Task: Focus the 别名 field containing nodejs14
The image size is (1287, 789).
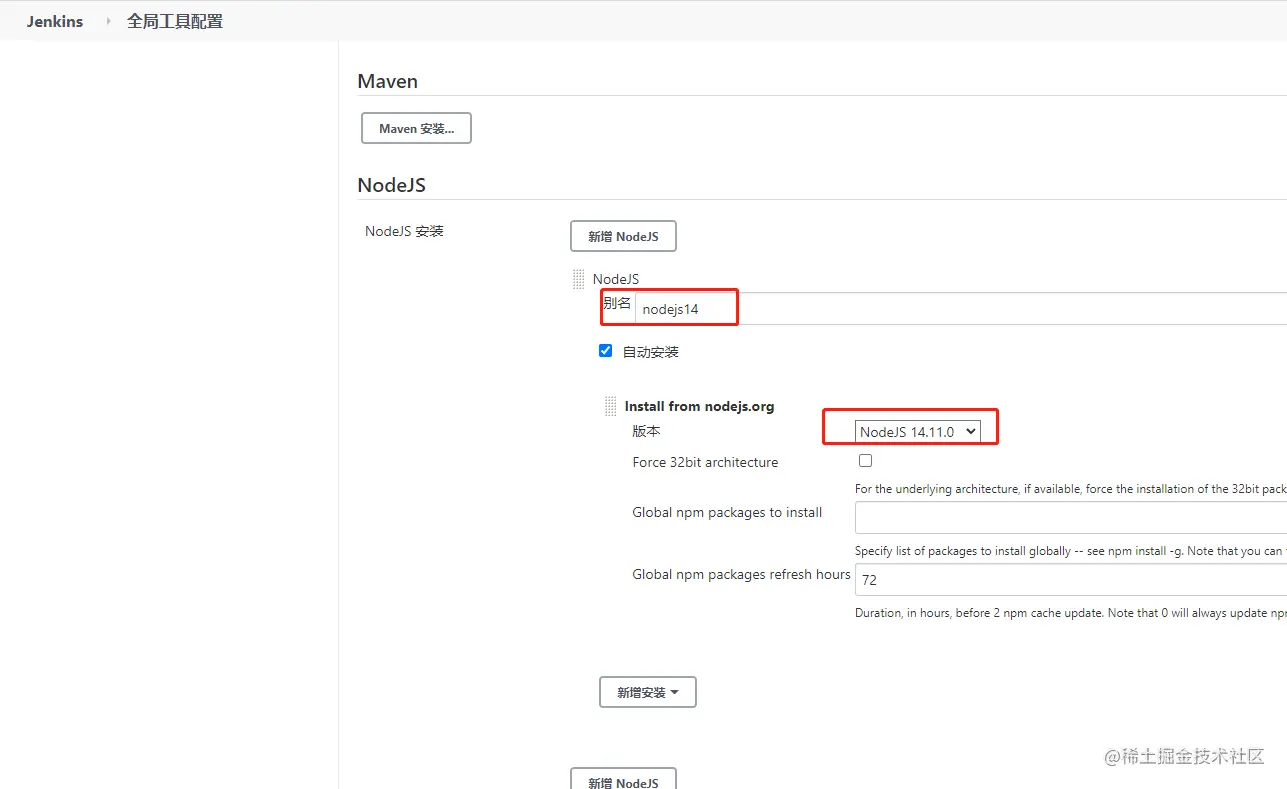Action: click(x=961, y=309)
